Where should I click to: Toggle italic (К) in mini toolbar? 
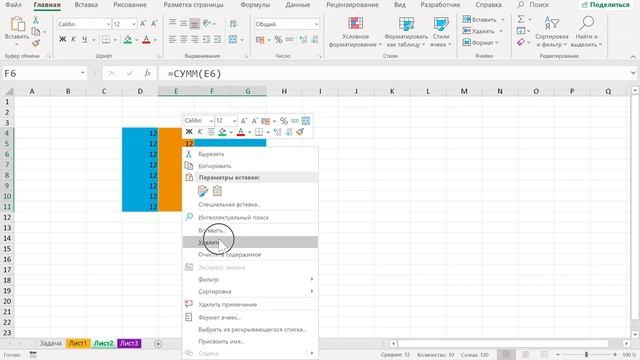click(x=200, y=132)
